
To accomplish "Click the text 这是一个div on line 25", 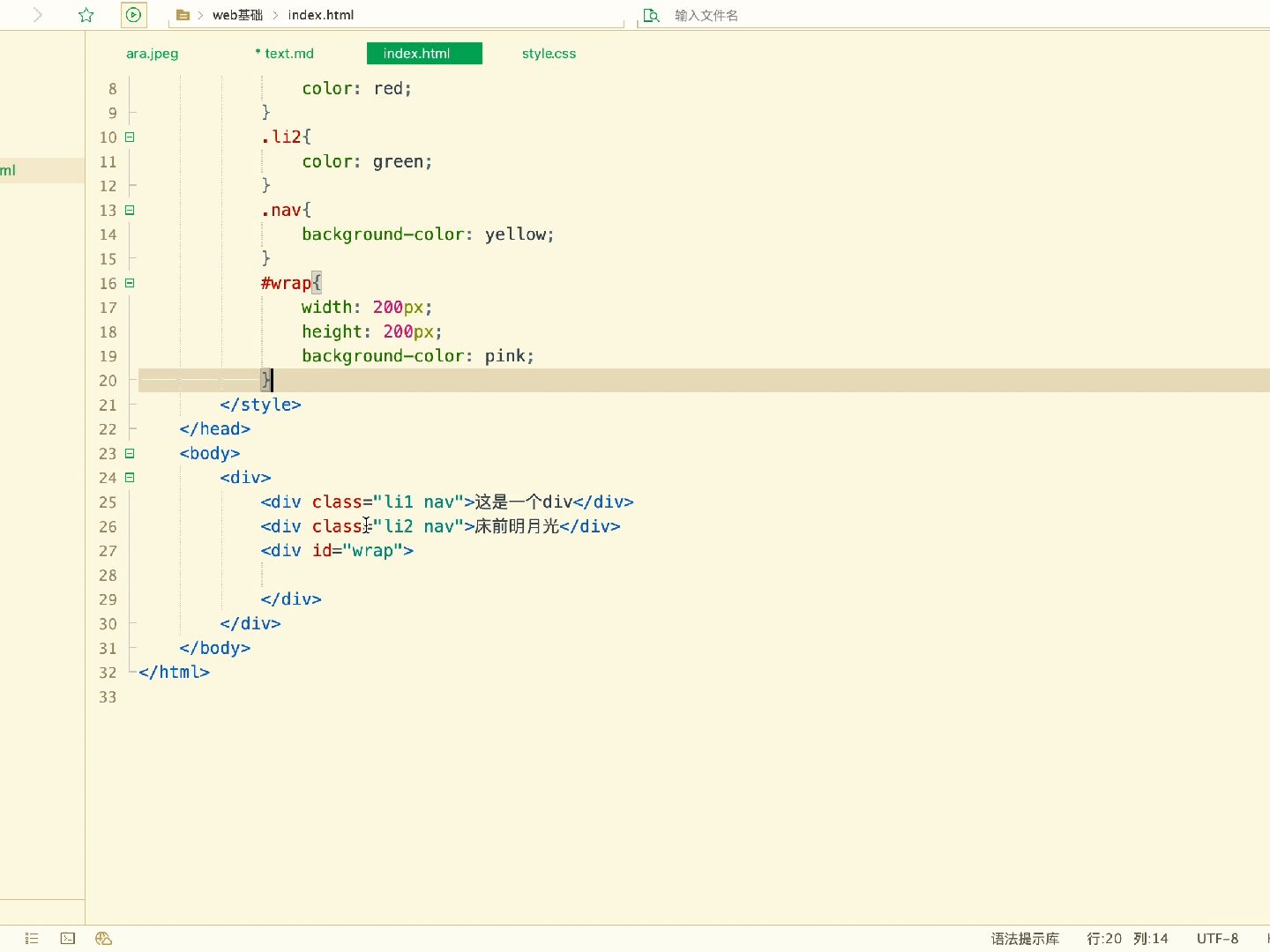I will 524,502.
